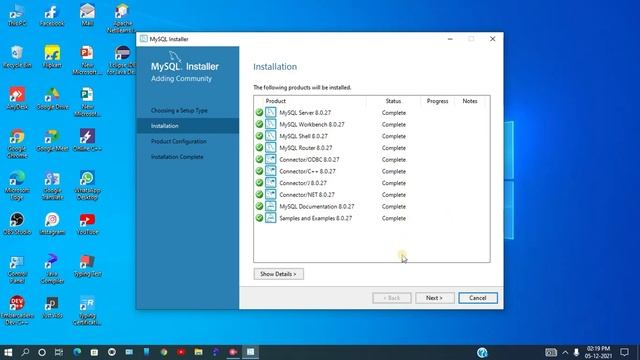
Task: Show hidden system tray icons
Action: pos(565,352)
